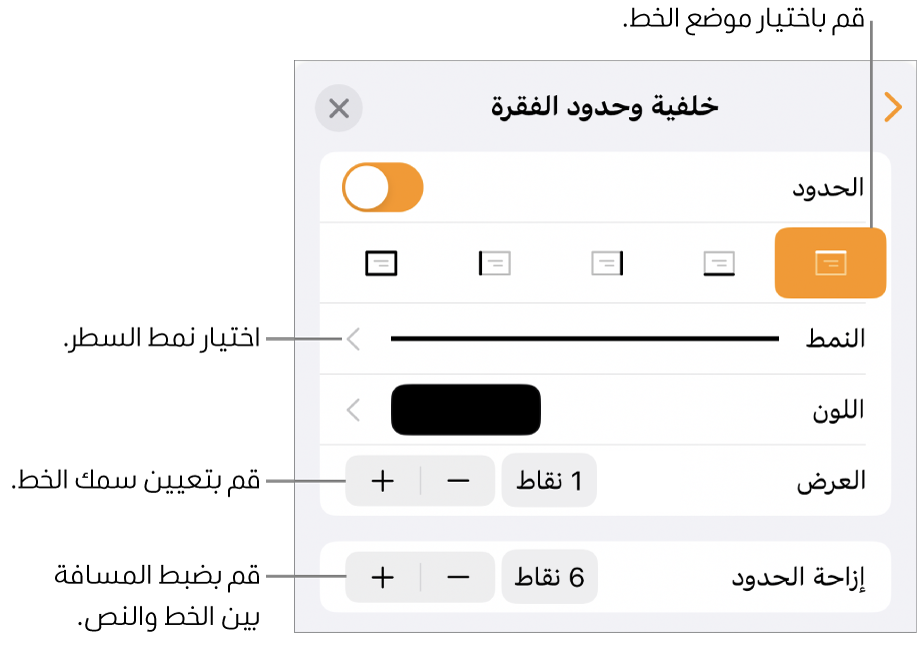Viewport: 918px width, 660px height.
Task: Close the paragraph background and borders panel
Action: pyautogui.click(x=339, y=108)
